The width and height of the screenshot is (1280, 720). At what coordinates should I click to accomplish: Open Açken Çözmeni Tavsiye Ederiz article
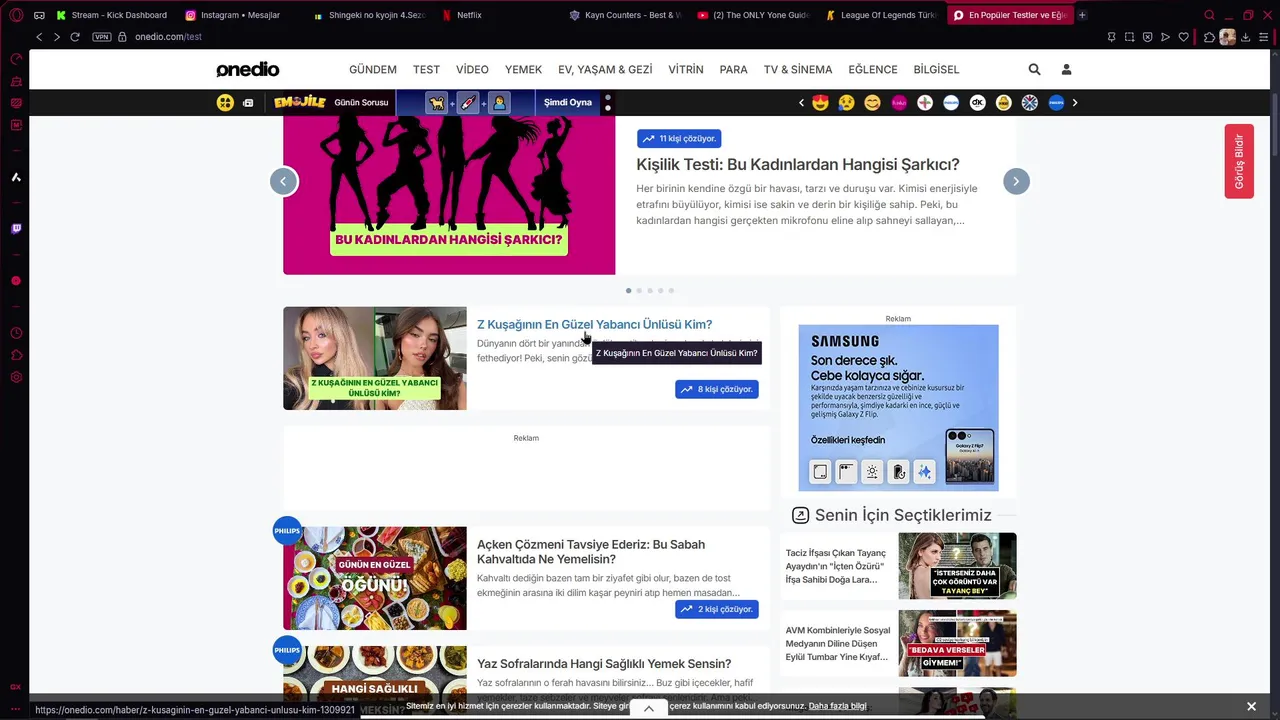point(591,552)
